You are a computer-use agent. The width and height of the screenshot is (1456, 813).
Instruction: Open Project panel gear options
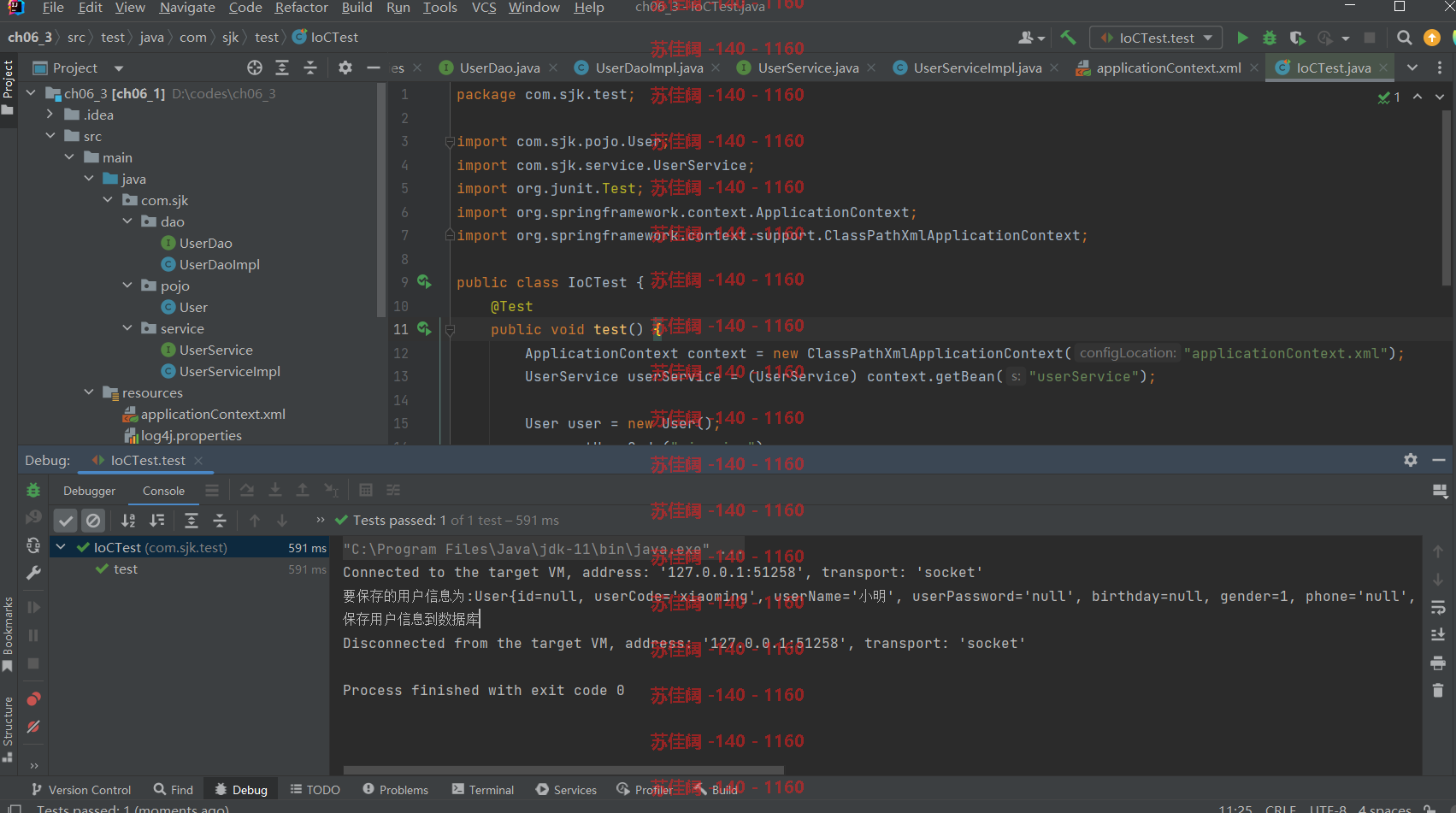point(345,68)
